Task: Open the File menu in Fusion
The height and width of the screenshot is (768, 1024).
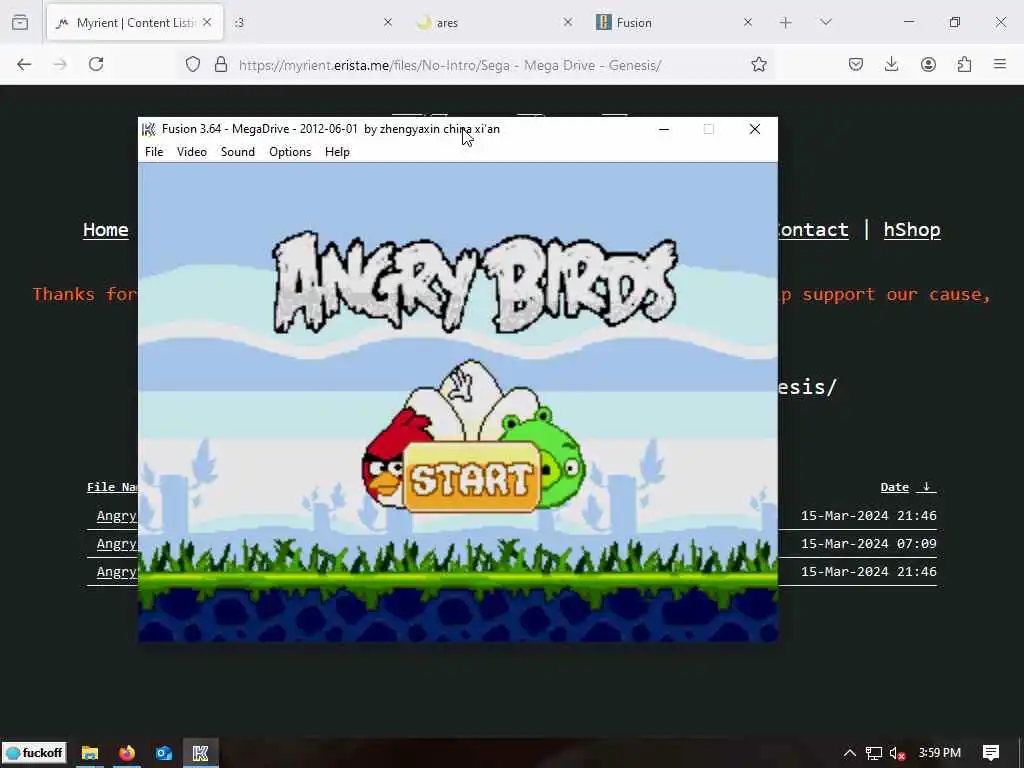Action: pyautogui.click(x=154, y=152)
